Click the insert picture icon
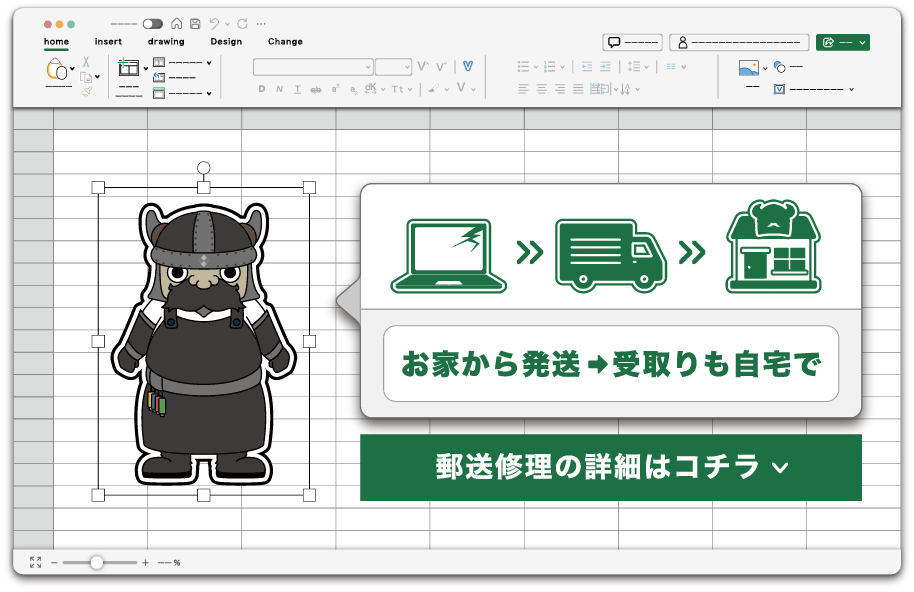 [748, 68]
